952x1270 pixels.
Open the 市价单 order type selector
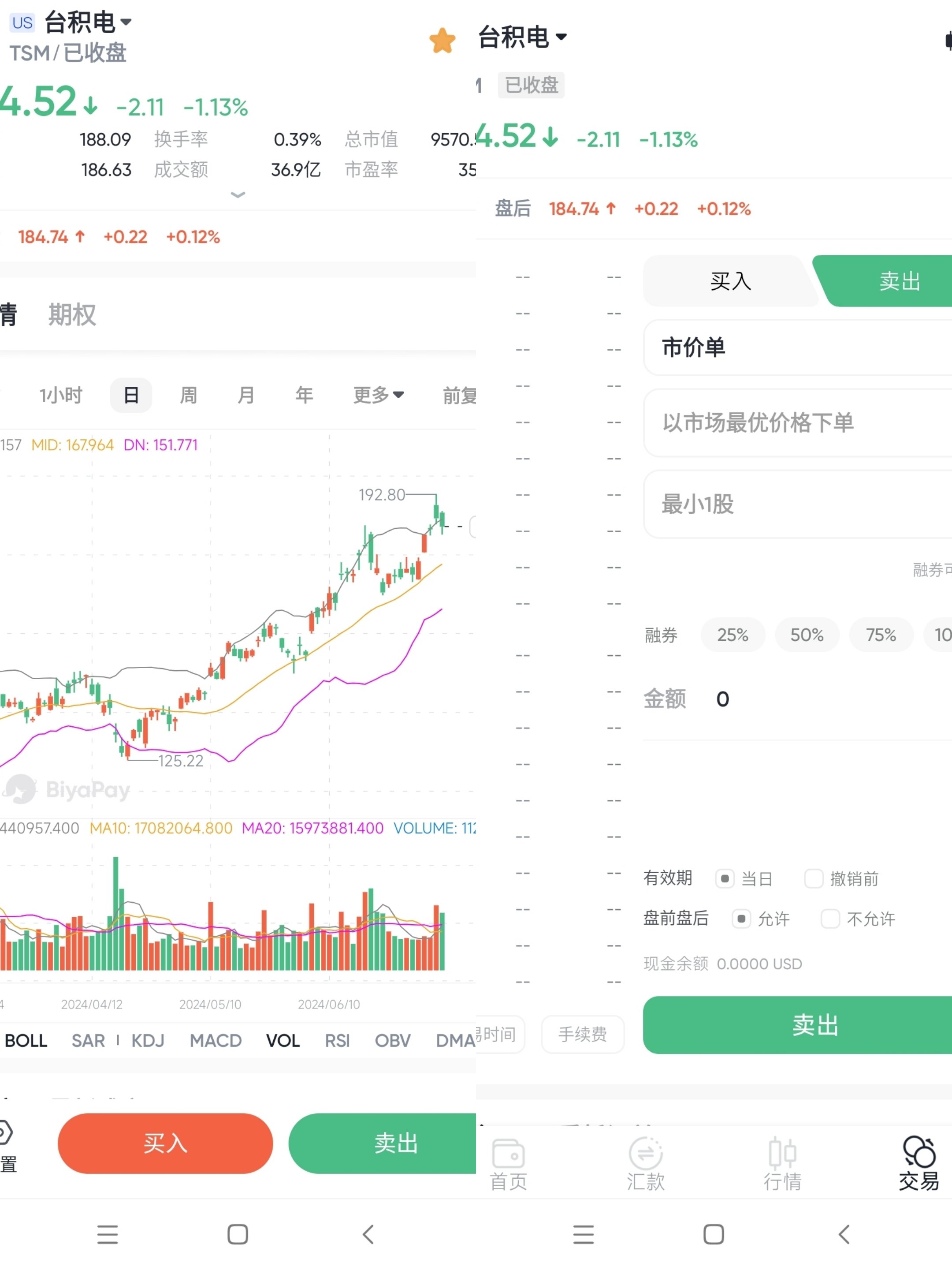798,347
